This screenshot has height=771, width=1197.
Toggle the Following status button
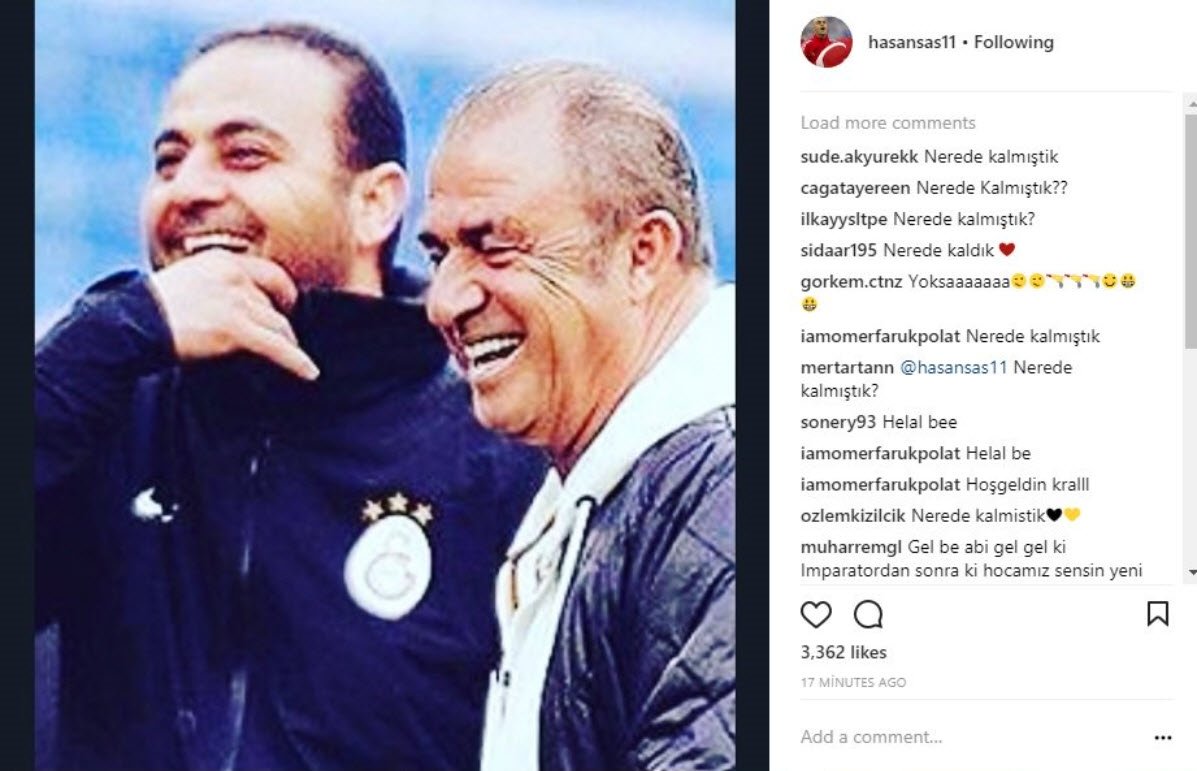(1013, 42)
